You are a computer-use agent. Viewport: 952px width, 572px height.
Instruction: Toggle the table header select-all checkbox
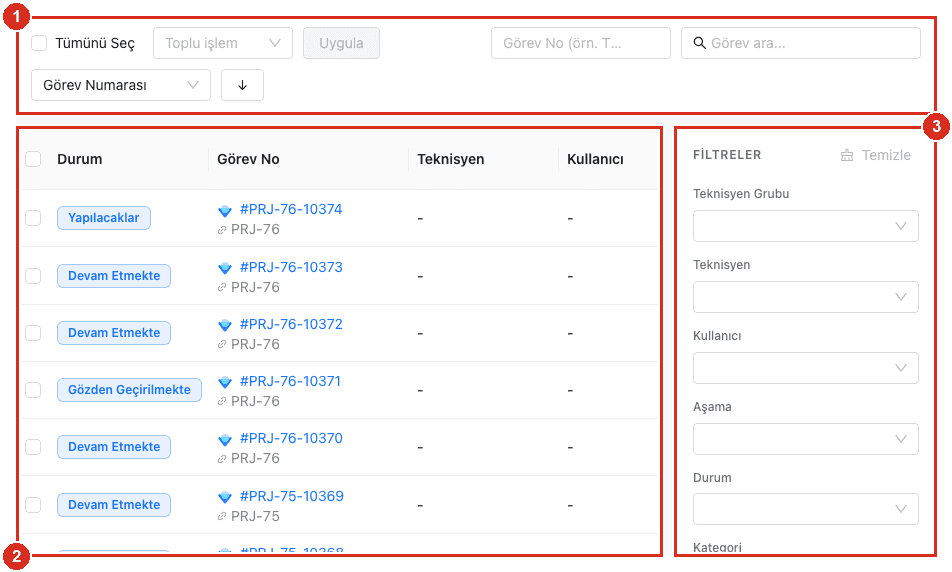point(33,159)
